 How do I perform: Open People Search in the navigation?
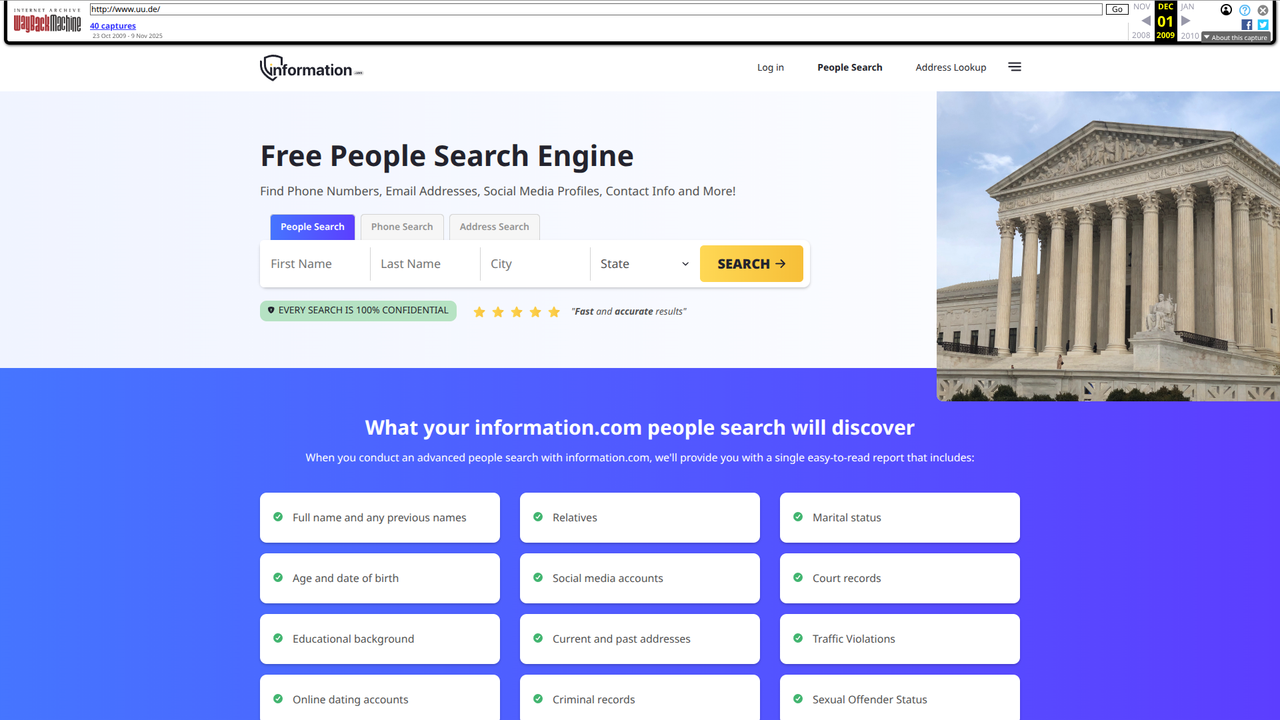click(x=850, y=68)
